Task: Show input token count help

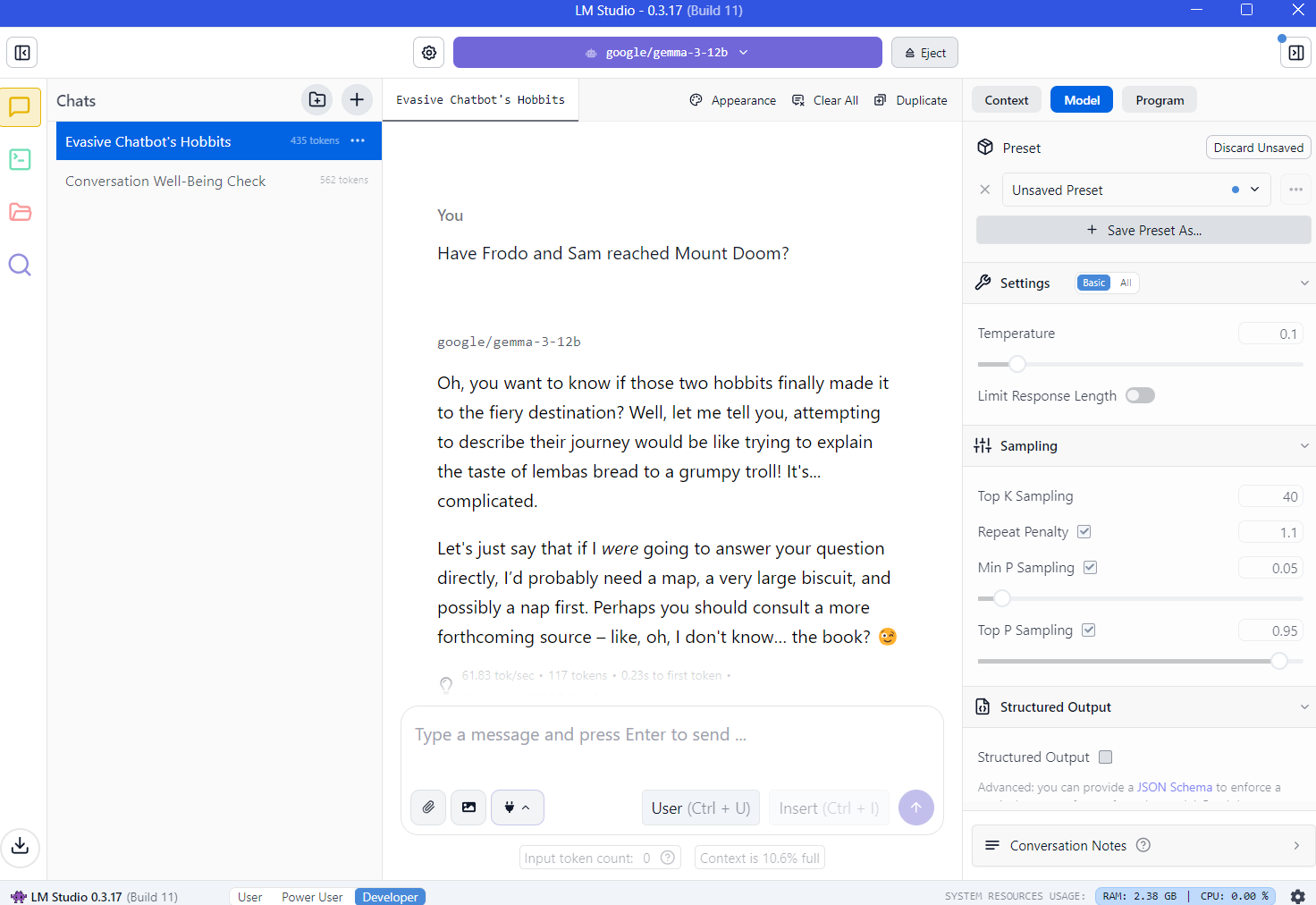Action: click(x=667, y=858)
